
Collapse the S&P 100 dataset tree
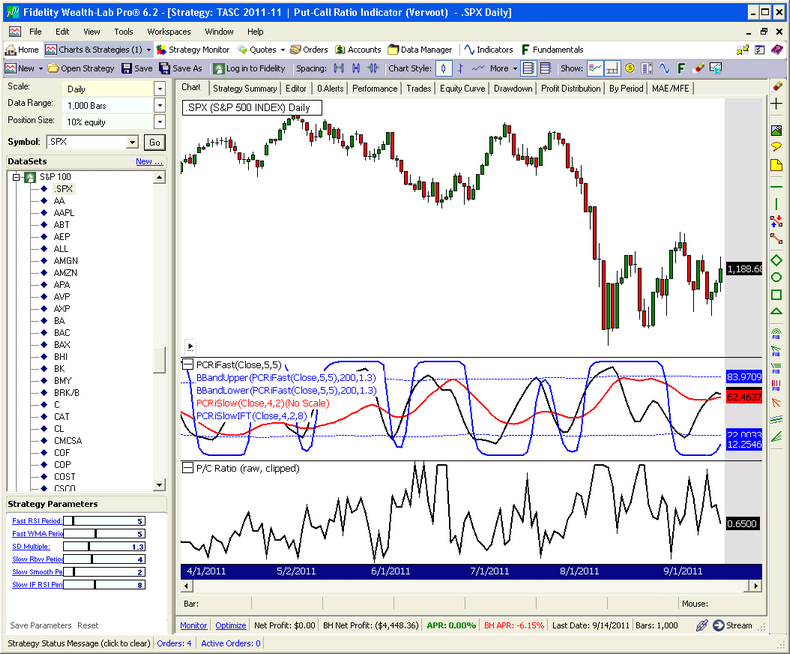(x=15, y=176)
